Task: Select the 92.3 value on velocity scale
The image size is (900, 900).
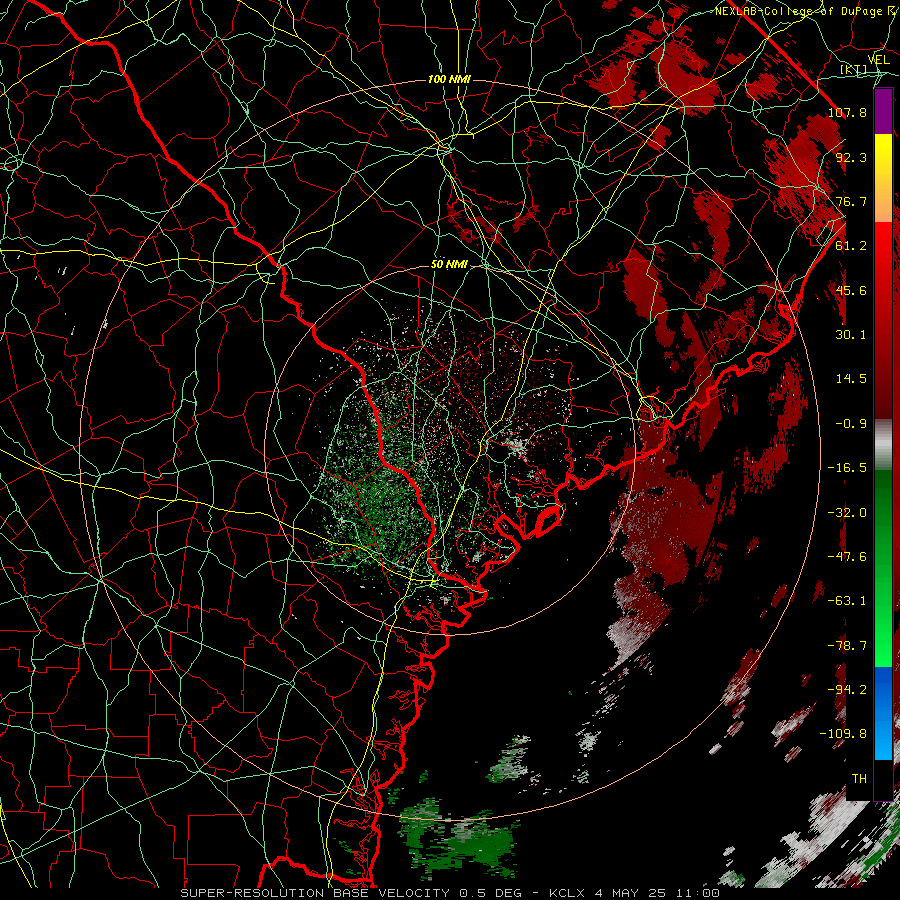Action: tap(851, 157)
